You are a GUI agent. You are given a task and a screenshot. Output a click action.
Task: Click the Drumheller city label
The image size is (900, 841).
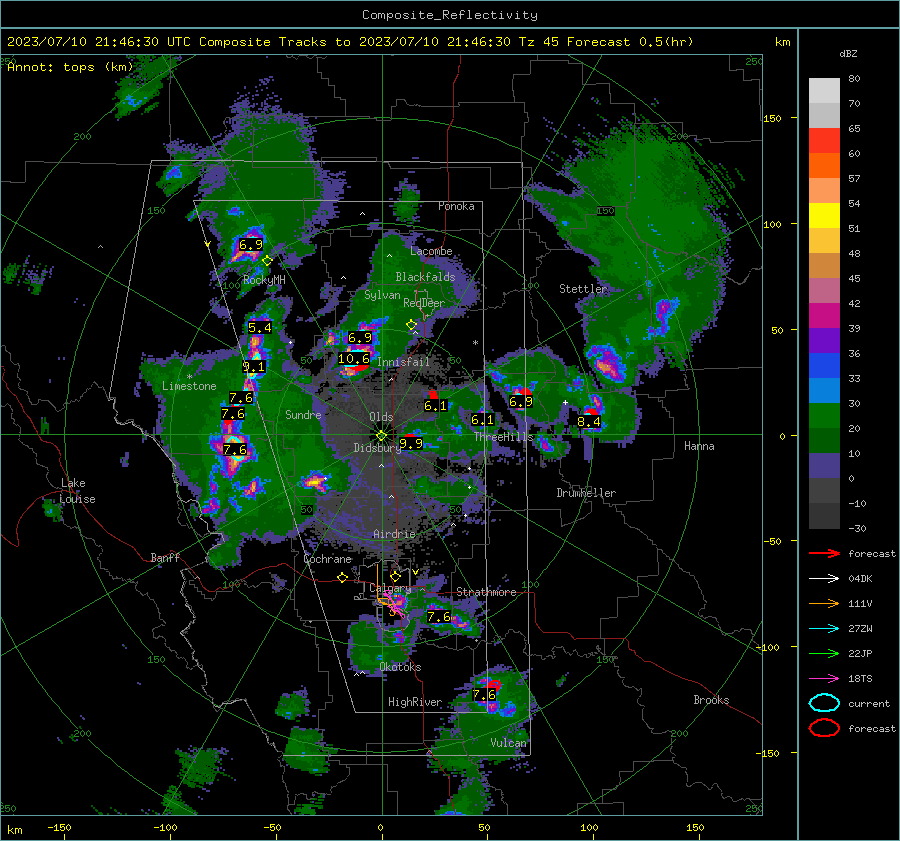coord(586,493)
